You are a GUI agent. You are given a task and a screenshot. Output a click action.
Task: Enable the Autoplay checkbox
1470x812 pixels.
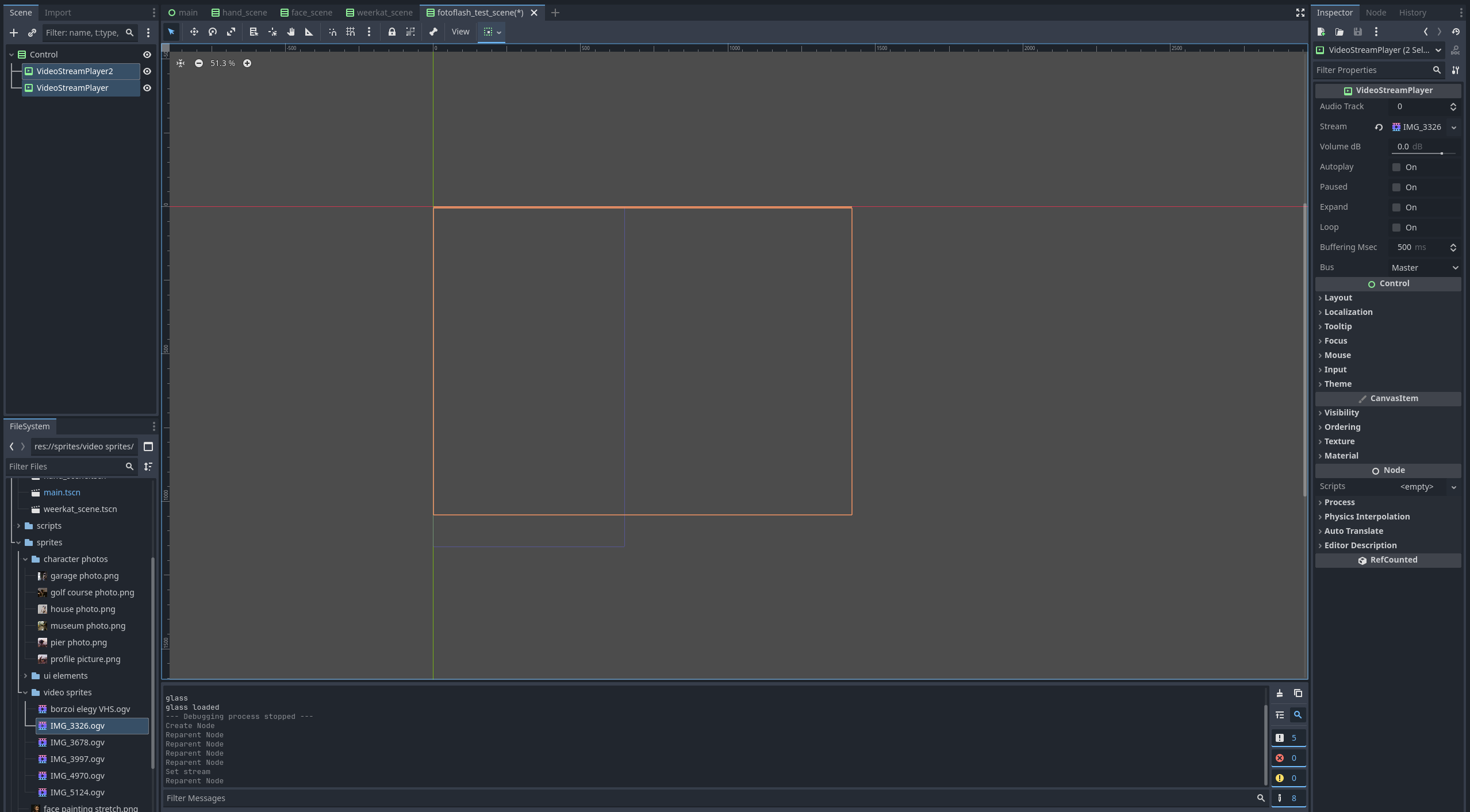[x=1396, y=167]
